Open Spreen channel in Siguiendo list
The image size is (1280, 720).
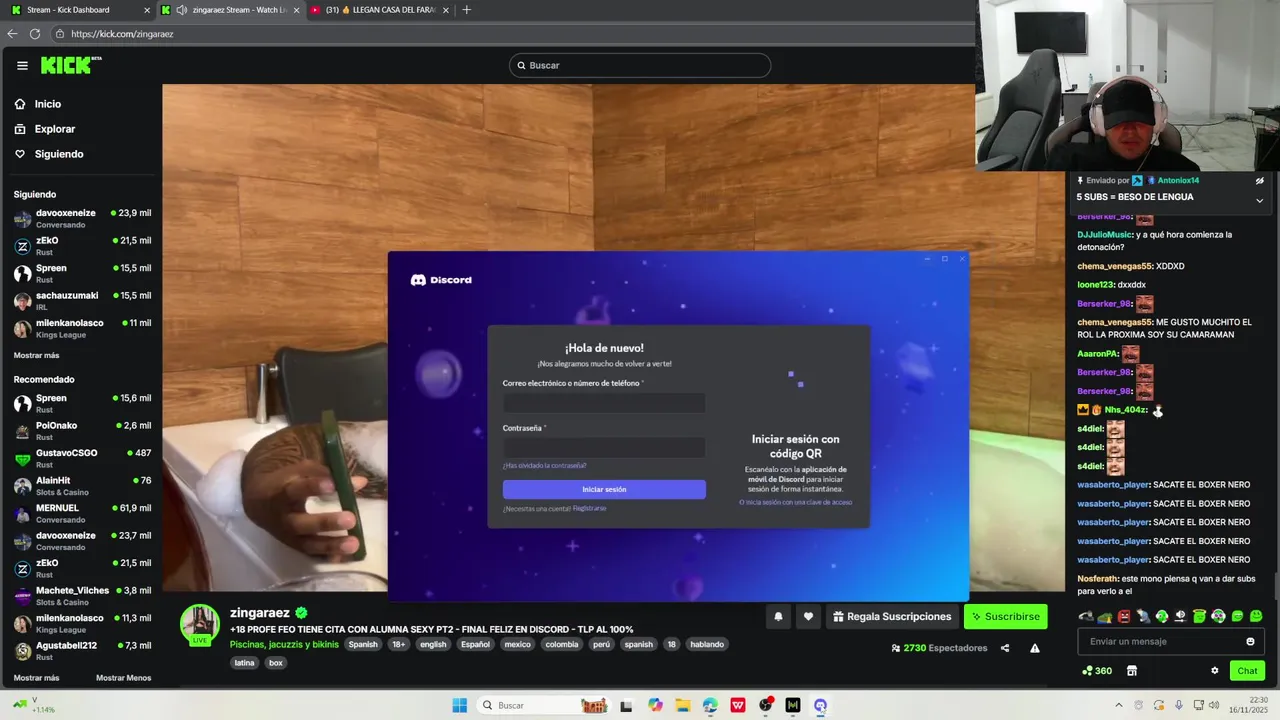click(82, 273)
